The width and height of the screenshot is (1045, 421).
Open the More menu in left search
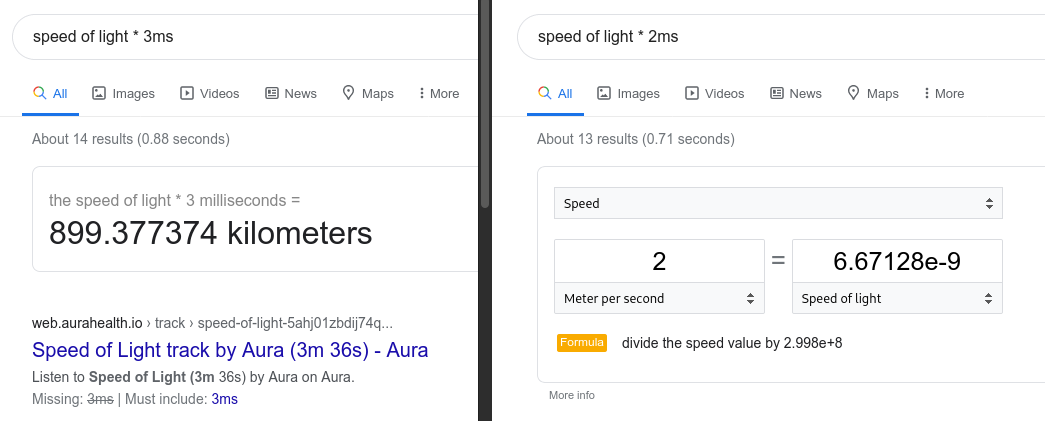click(439, 93)
